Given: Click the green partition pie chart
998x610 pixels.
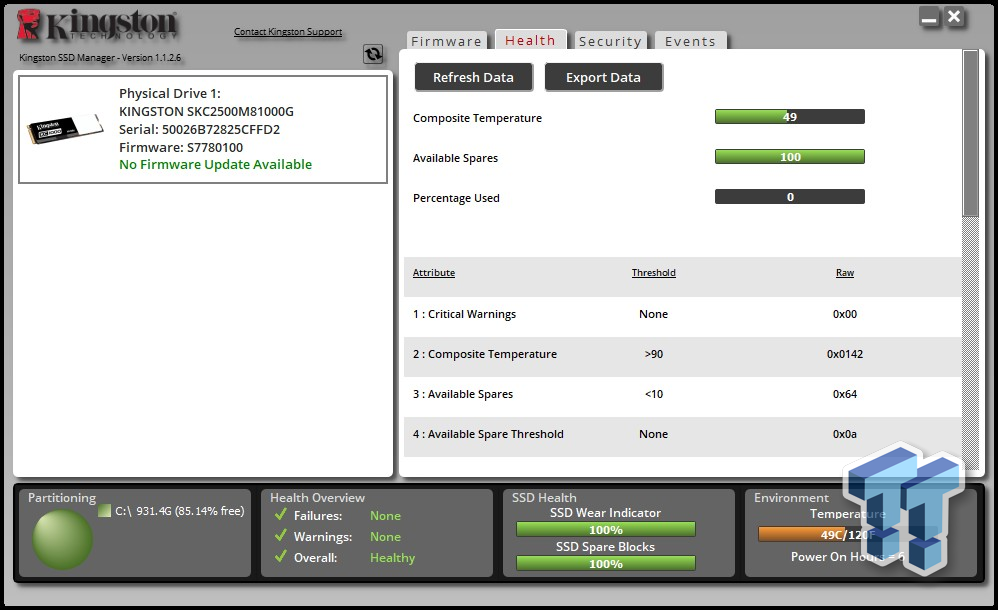Looking at the screenshot, I should 62,539.
